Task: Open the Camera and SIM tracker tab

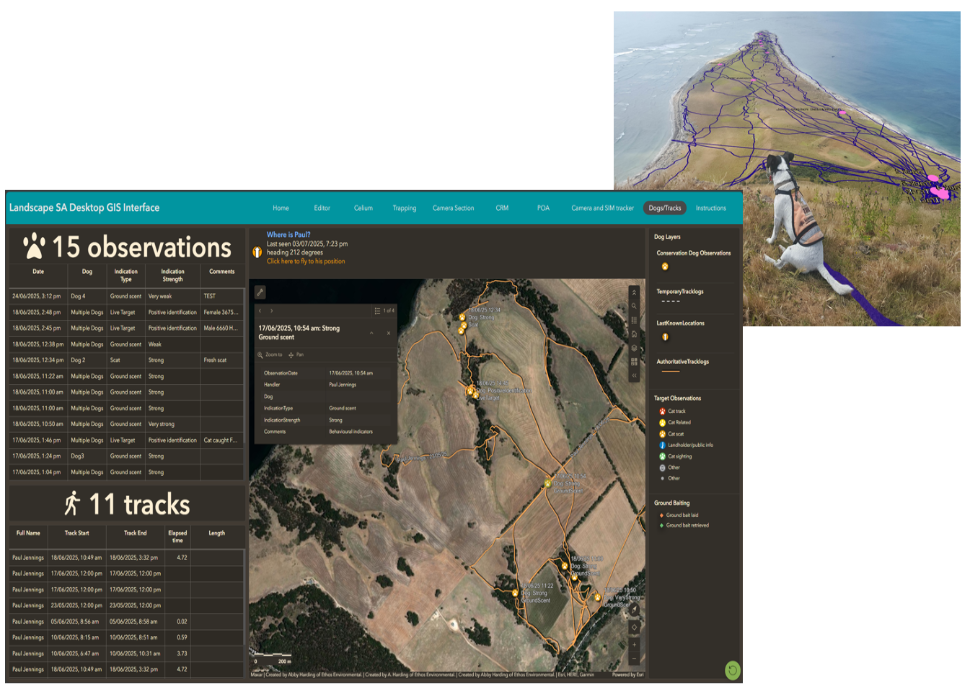Action: pos(602,208)
